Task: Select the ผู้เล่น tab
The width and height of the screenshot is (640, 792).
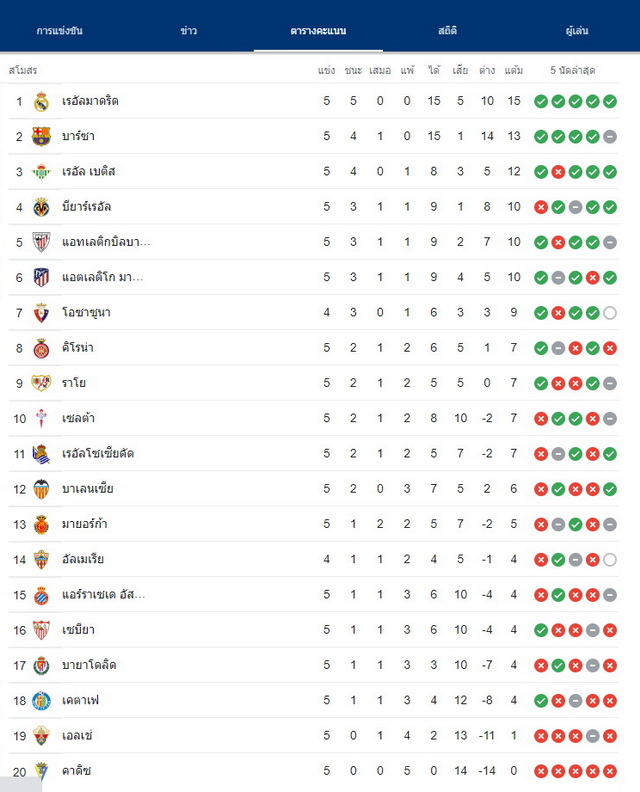Action: [x=576, y=30]
